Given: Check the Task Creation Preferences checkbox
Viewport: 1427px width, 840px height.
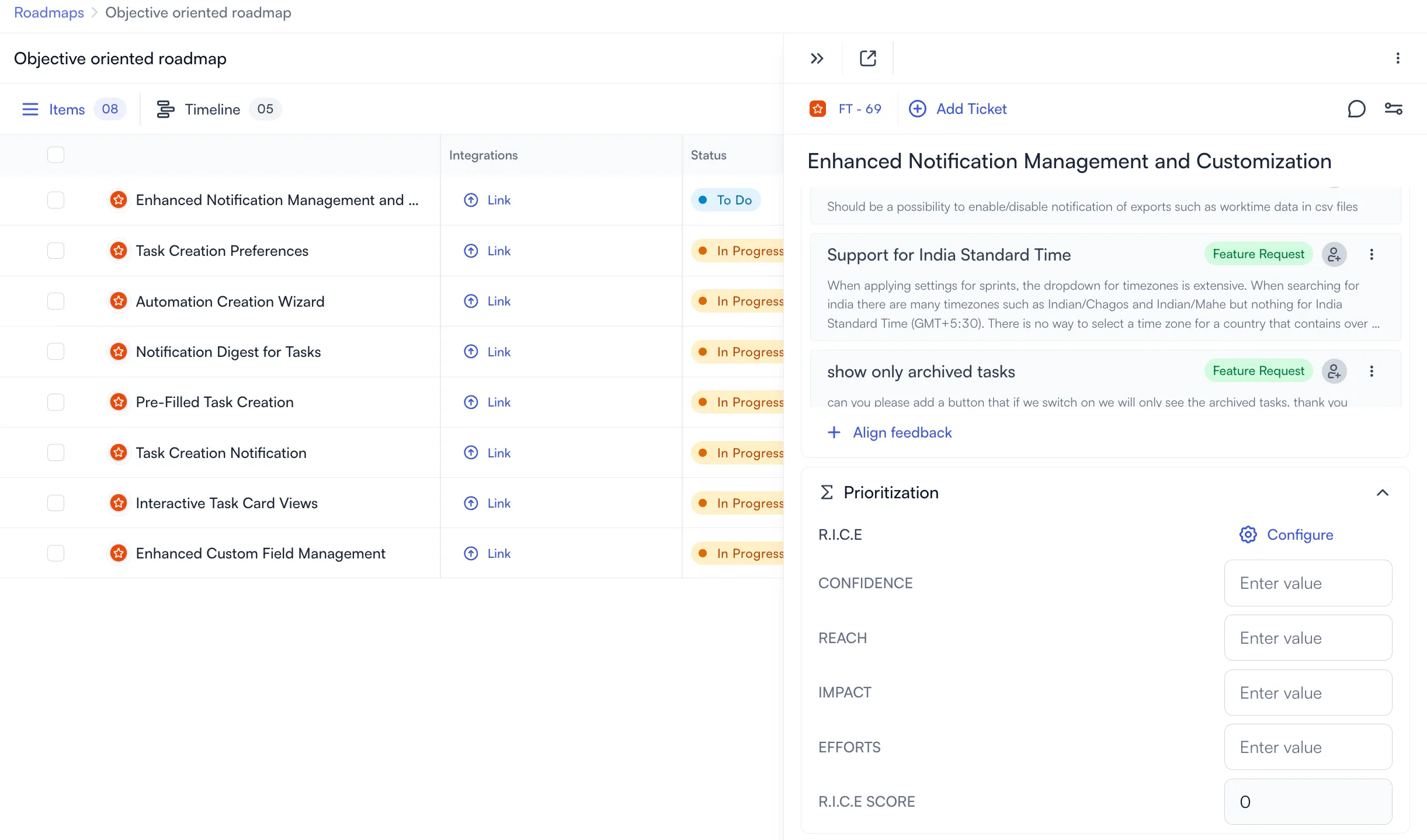Looking at the screenshot, I should pos(55,251).
